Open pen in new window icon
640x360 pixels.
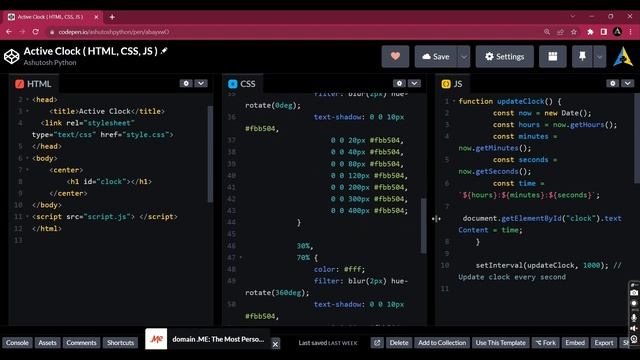point(377,342)
